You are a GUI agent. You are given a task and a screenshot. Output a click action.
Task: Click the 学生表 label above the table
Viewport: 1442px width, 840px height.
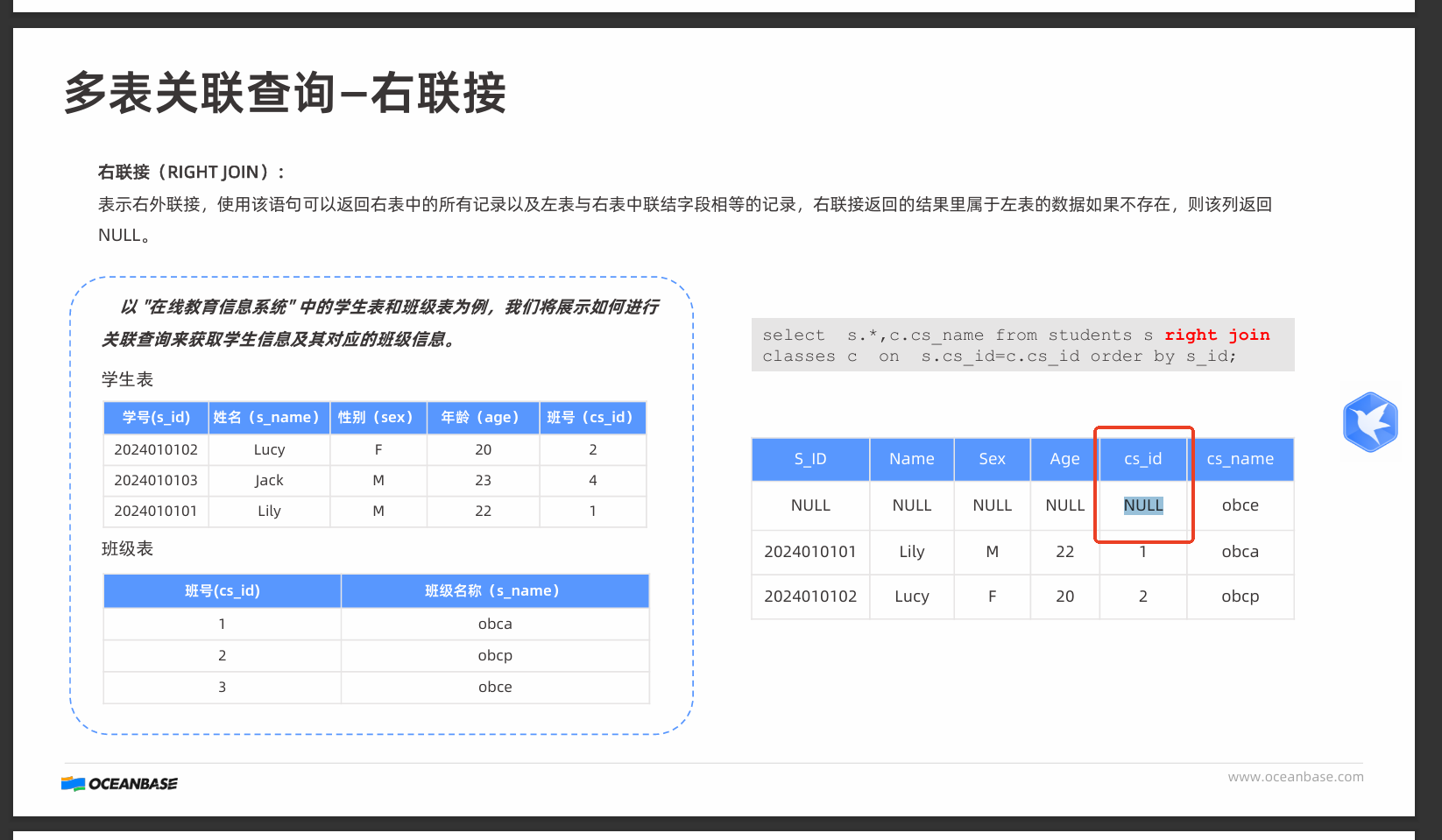pyautogui.click(x=127, y=379)
